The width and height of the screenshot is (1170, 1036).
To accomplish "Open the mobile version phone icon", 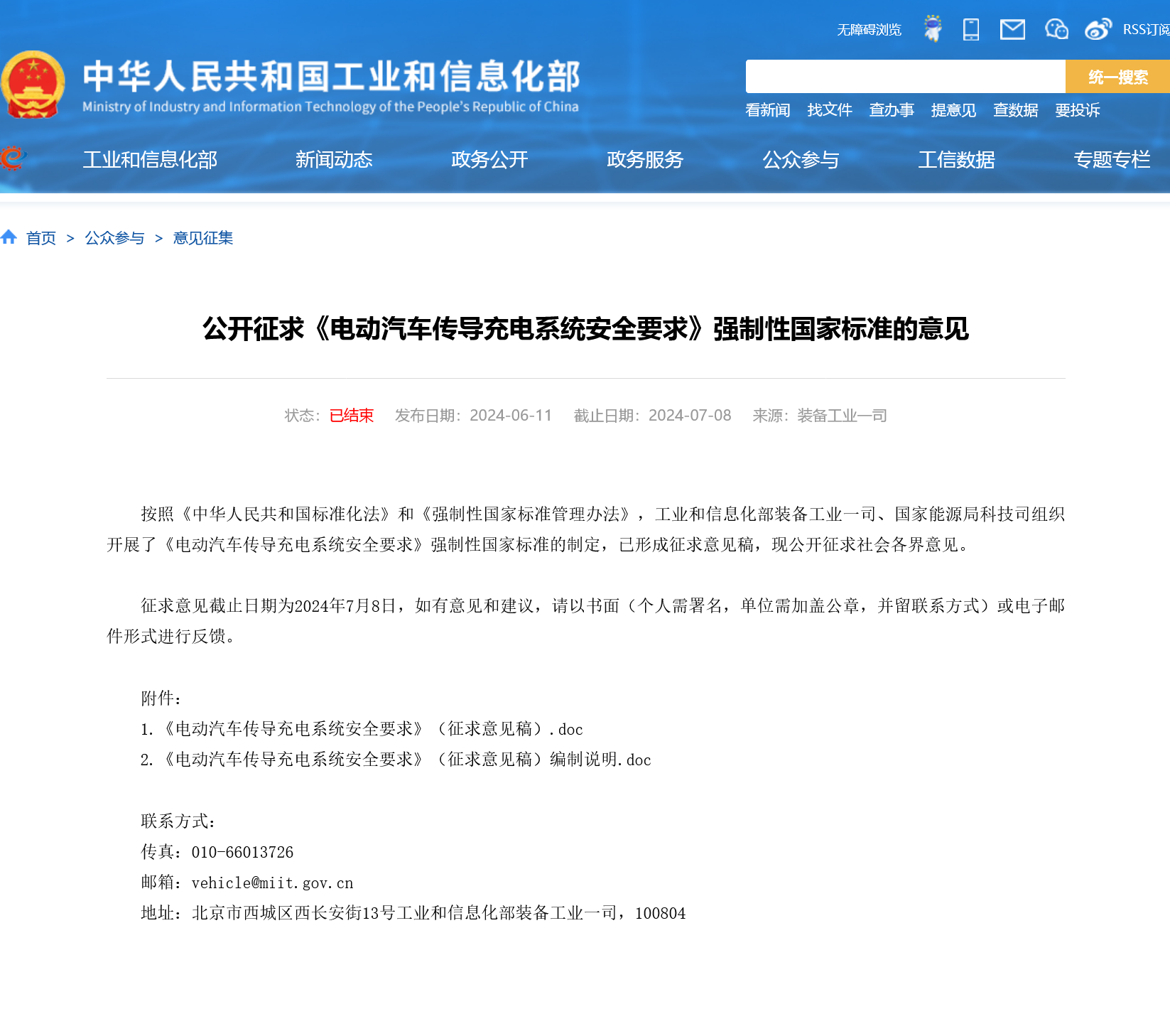I will point(971,29).
